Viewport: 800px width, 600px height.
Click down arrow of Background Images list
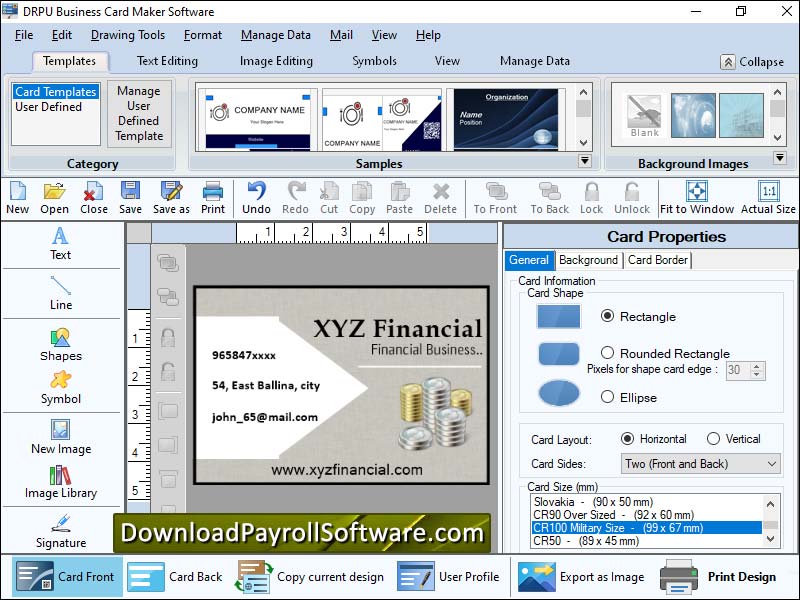(777, 137)
